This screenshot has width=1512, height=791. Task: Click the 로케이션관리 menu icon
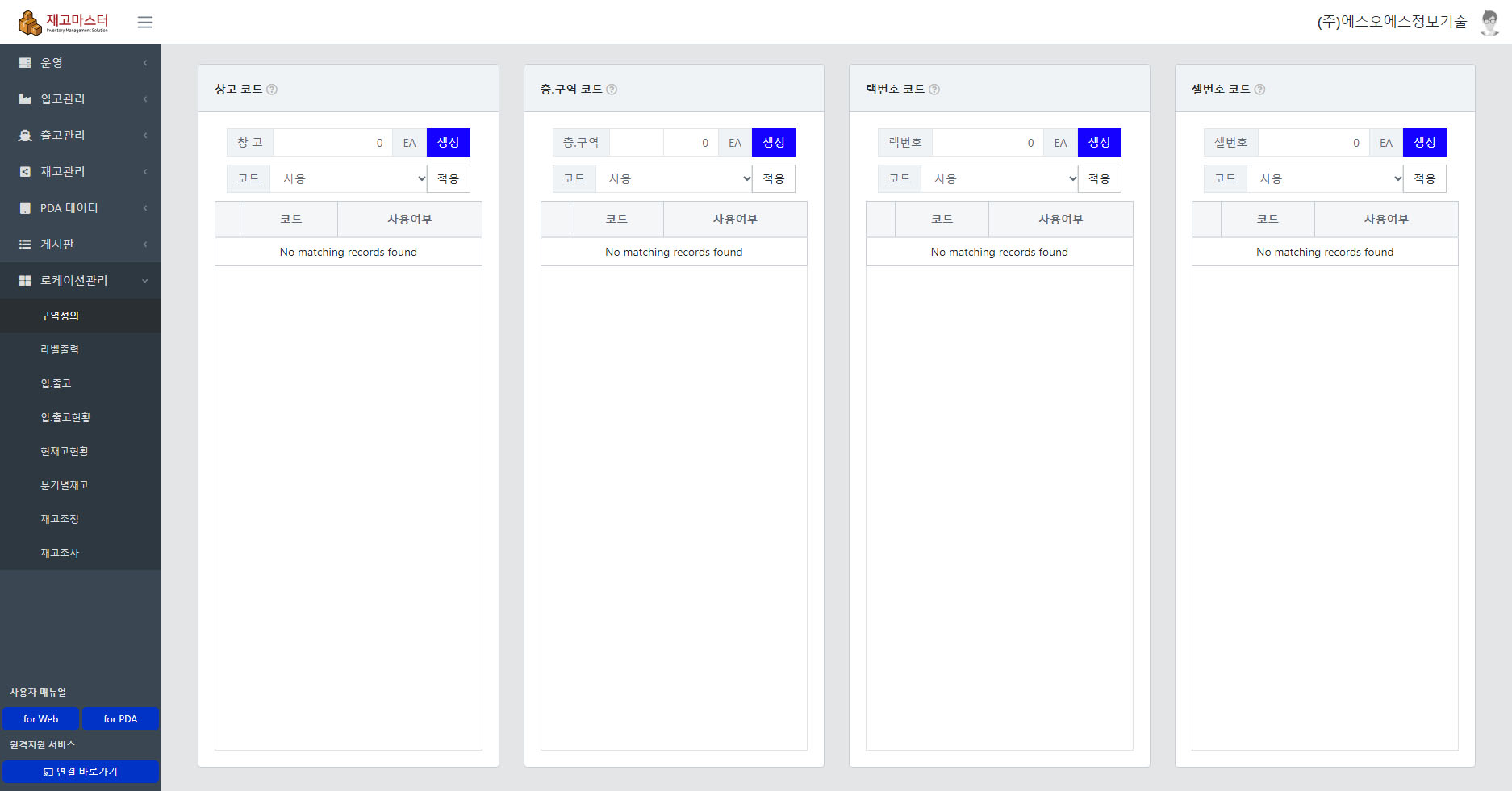[x=25, y=280]
